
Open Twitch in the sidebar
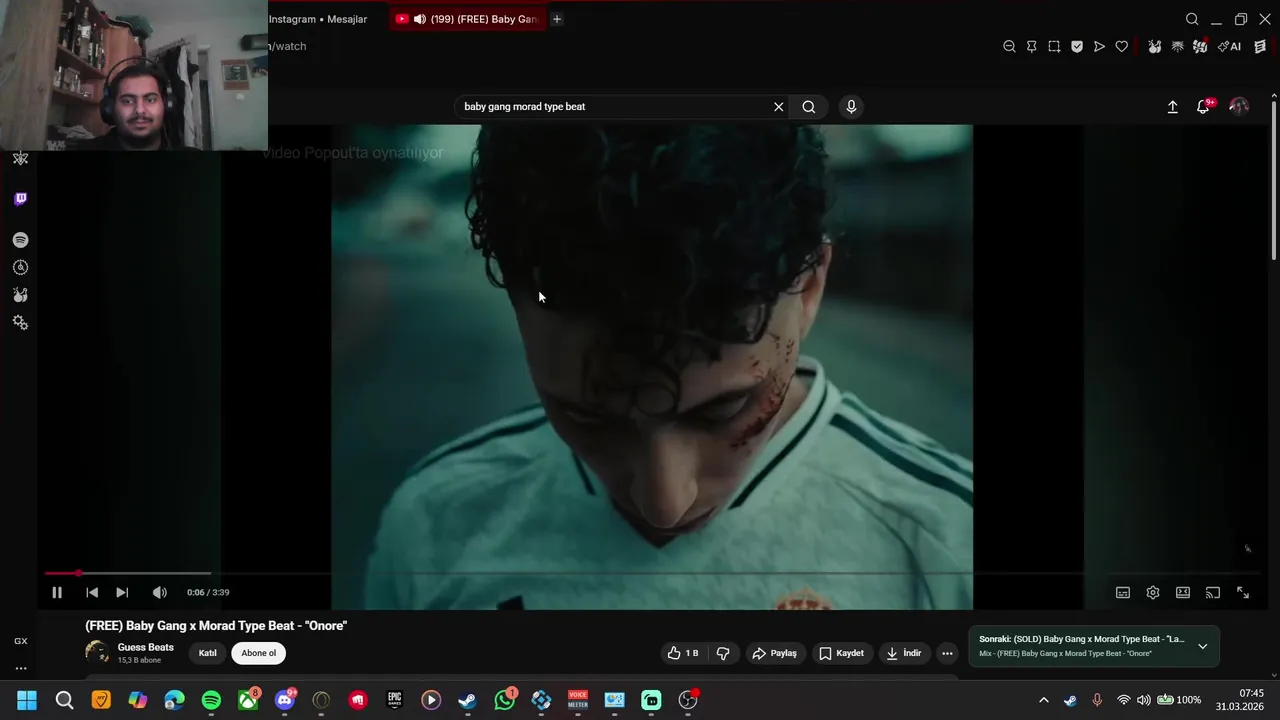(20, 199)
